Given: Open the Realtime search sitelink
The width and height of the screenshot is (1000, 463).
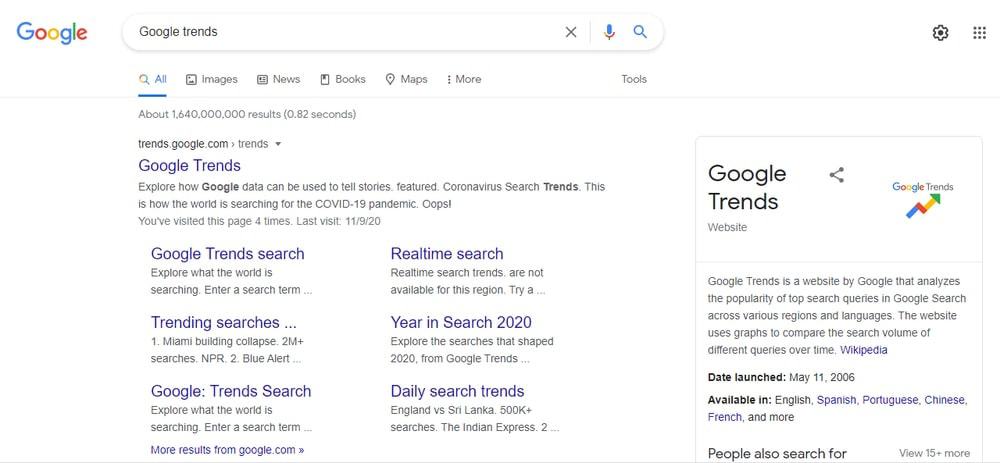Looking at the screenshot, I should click(x=447, y=254).
